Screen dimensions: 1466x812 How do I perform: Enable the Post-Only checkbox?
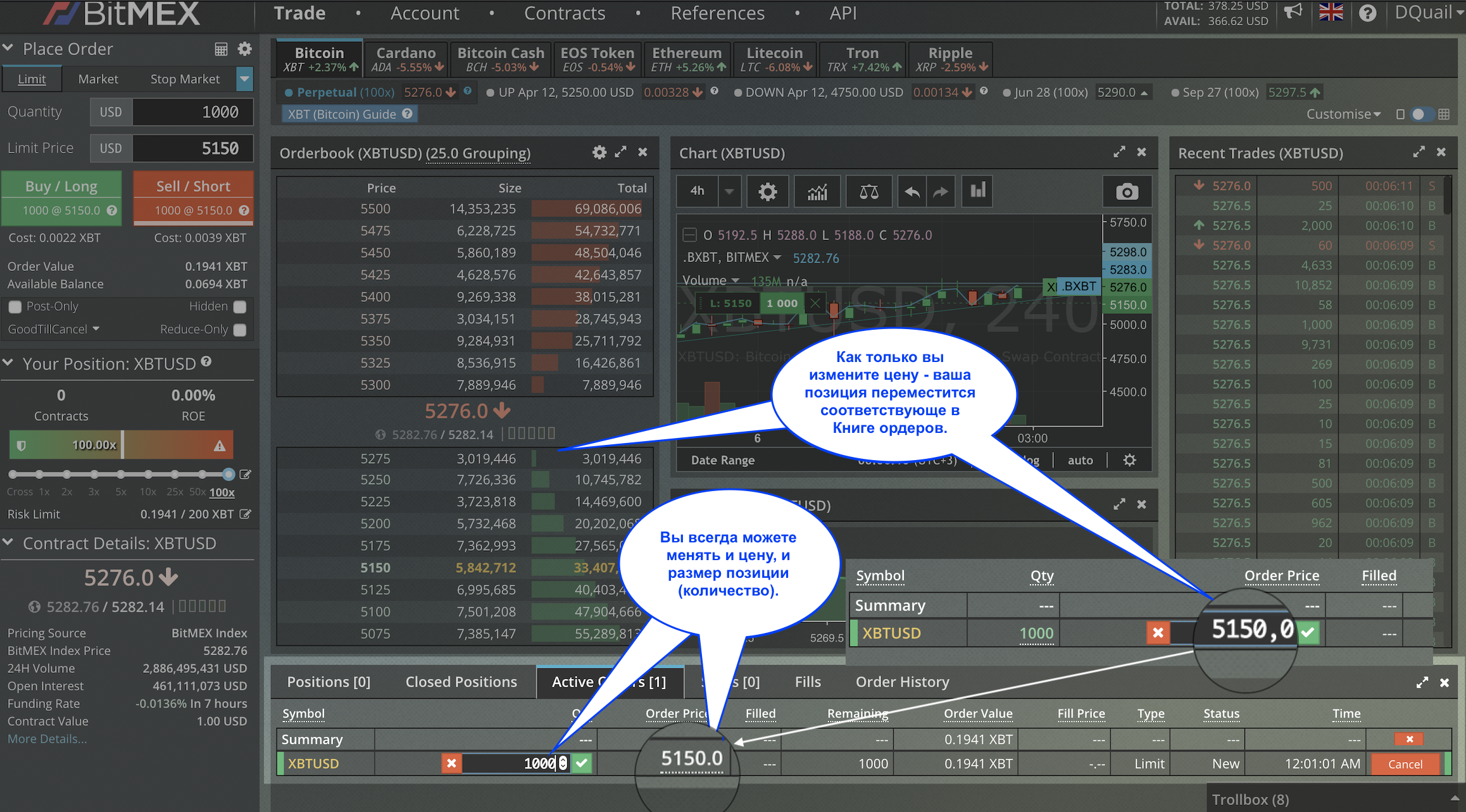[x=15, y=306]
